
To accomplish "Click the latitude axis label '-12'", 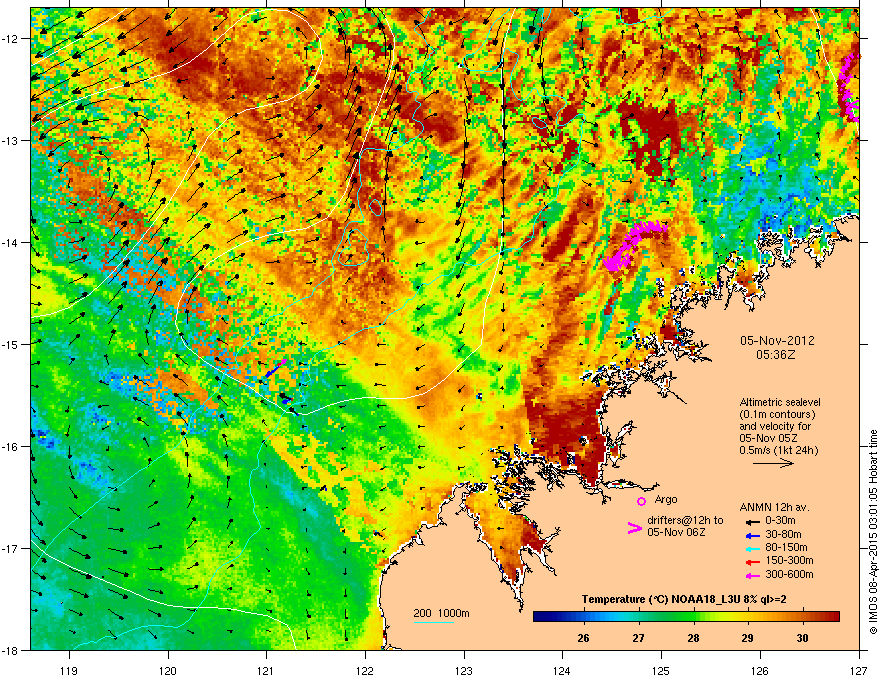I will coord(10,39).
